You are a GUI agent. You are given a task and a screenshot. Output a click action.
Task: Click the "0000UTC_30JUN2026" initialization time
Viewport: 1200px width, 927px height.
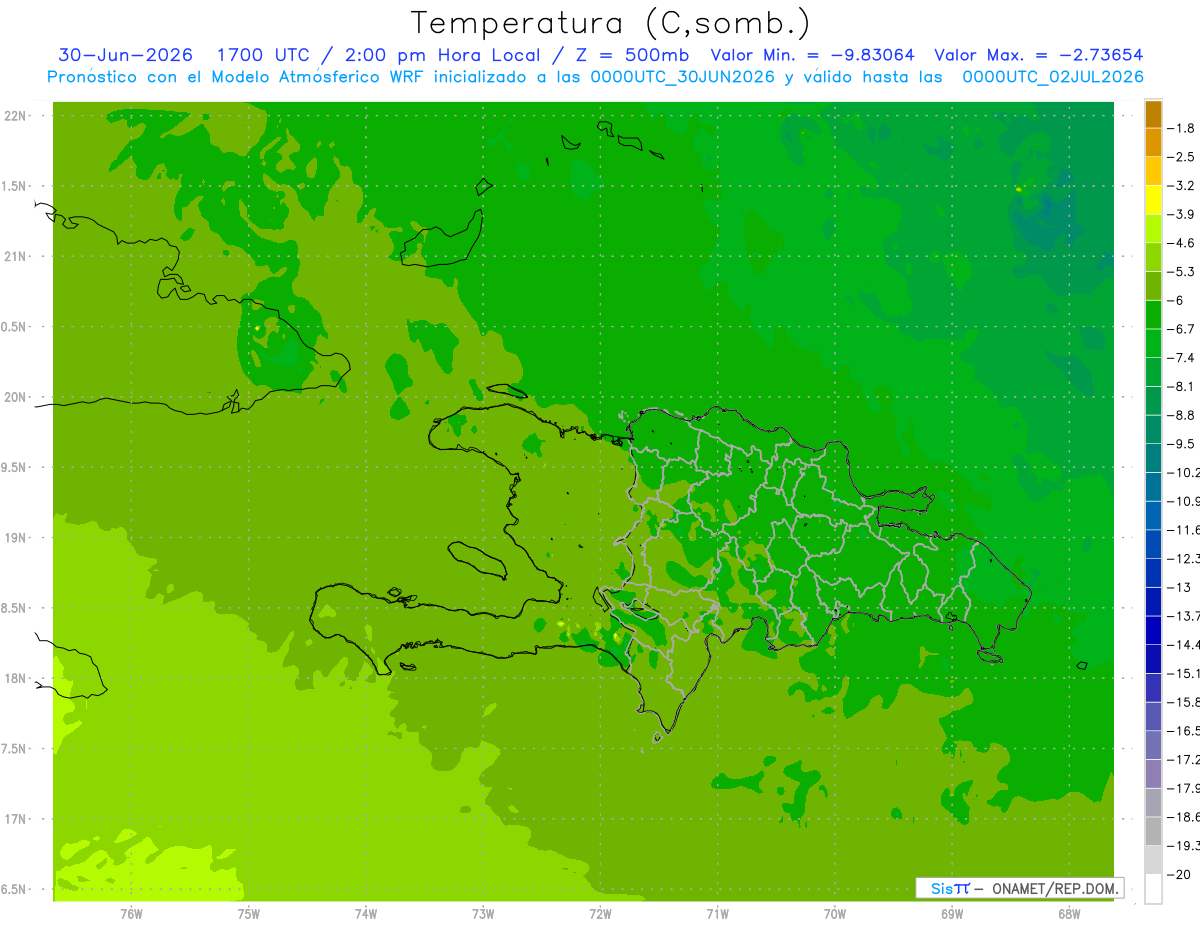[x=683, y=77]
